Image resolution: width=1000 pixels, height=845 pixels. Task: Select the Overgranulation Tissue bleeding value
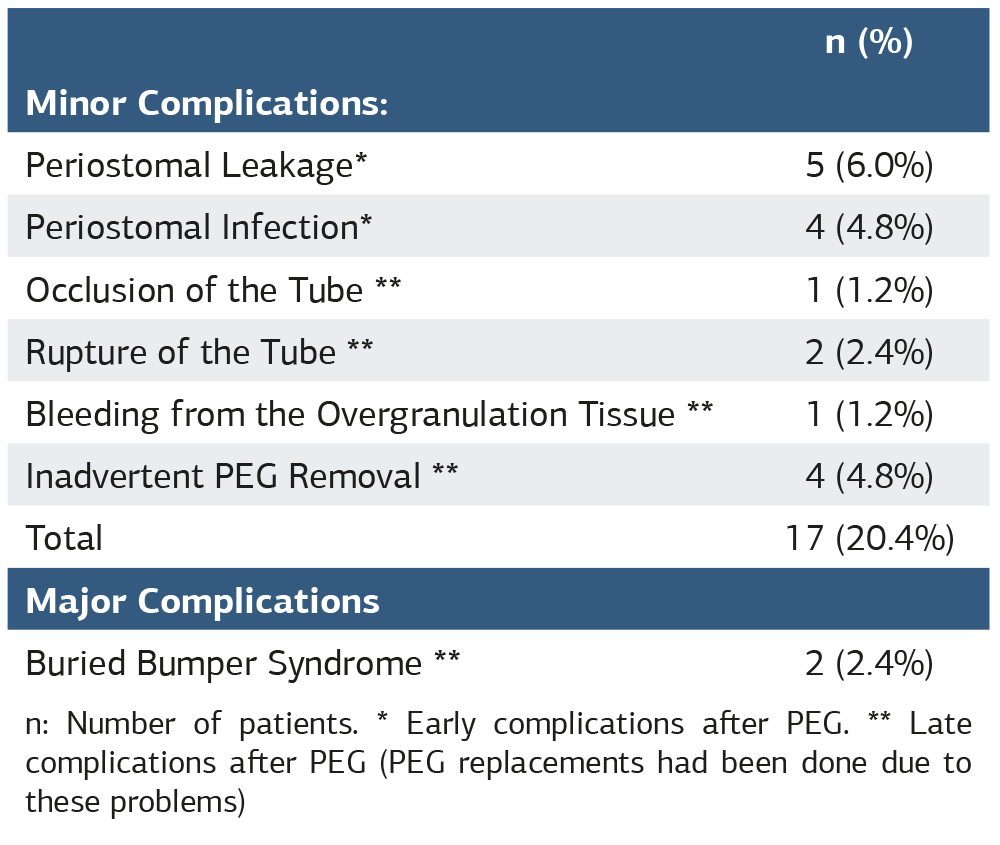point(868,414)
